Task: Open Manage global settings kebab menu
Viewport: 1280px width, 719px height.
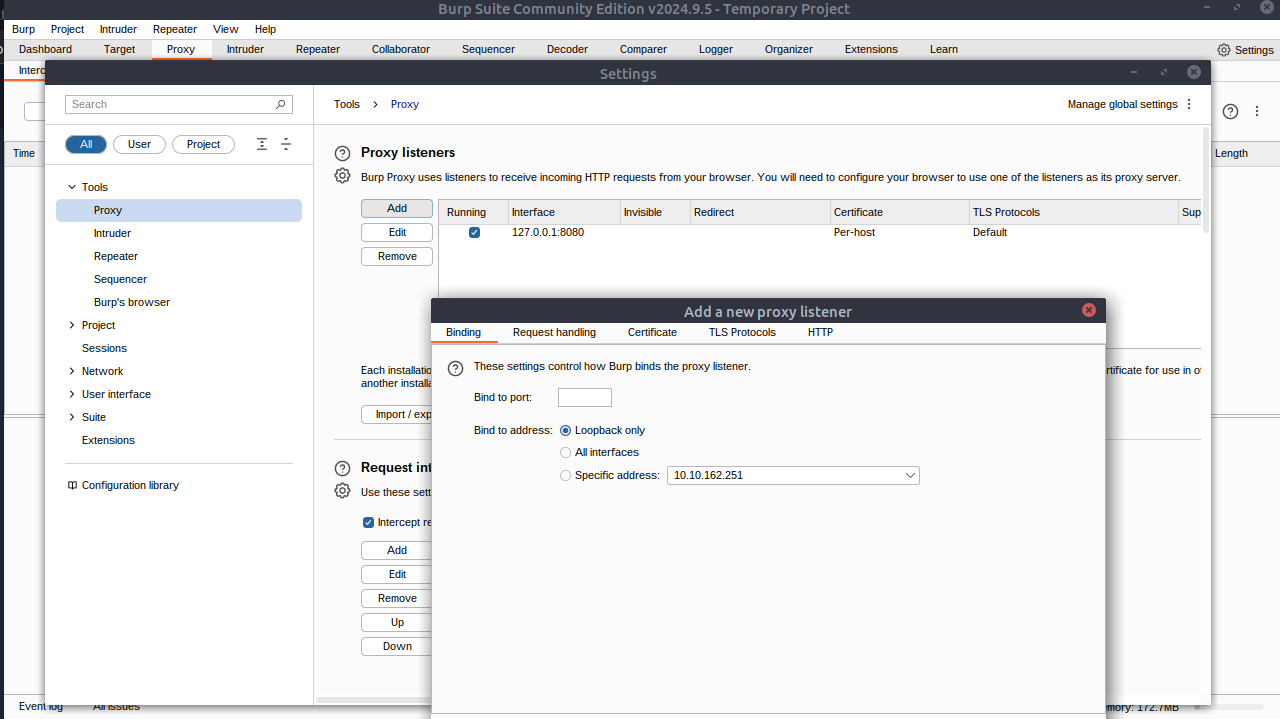Action: coord(1189,104)
